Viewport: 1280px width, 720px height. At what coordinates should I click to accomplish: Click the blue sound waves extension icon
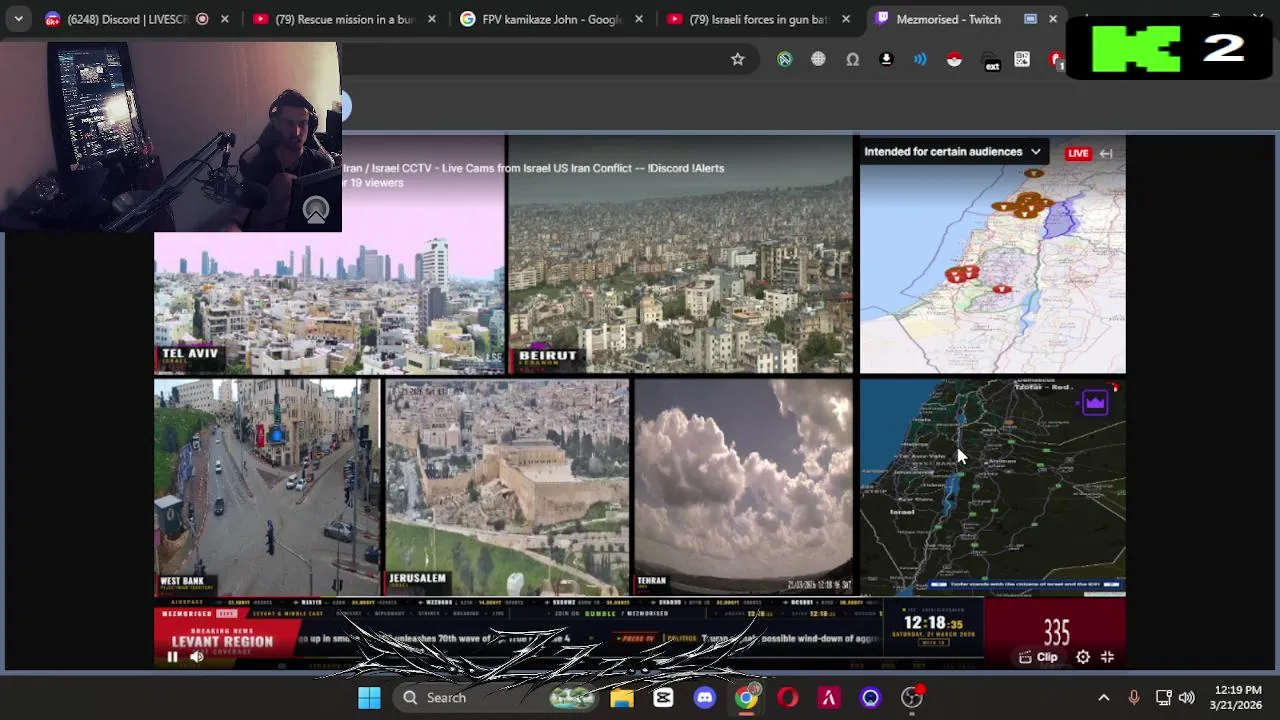(x=920, y=60)
